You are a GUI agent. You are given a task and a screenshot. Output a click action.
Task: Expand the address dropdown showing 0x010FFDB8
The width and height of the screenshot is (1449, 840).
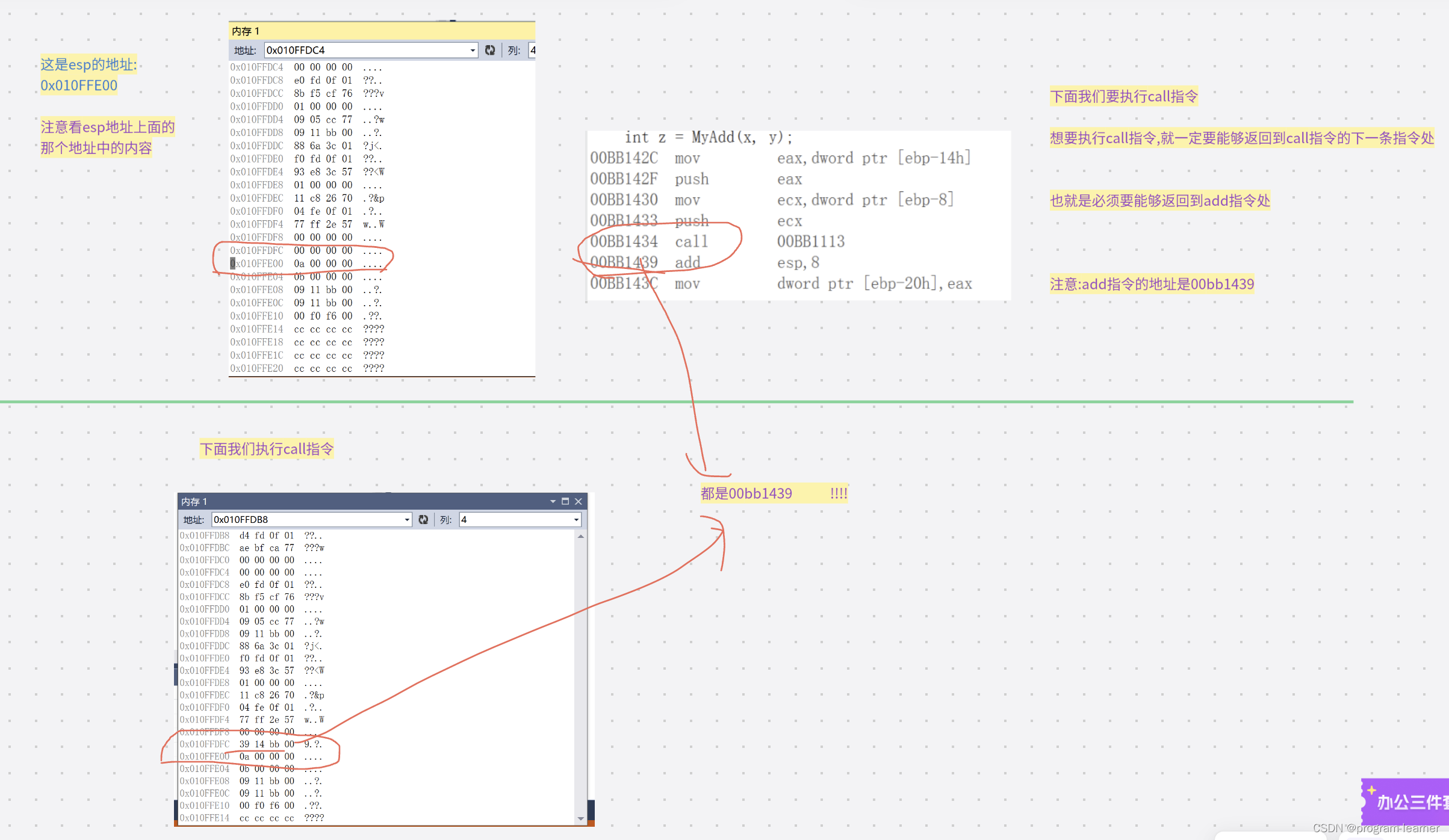point(407,520)
